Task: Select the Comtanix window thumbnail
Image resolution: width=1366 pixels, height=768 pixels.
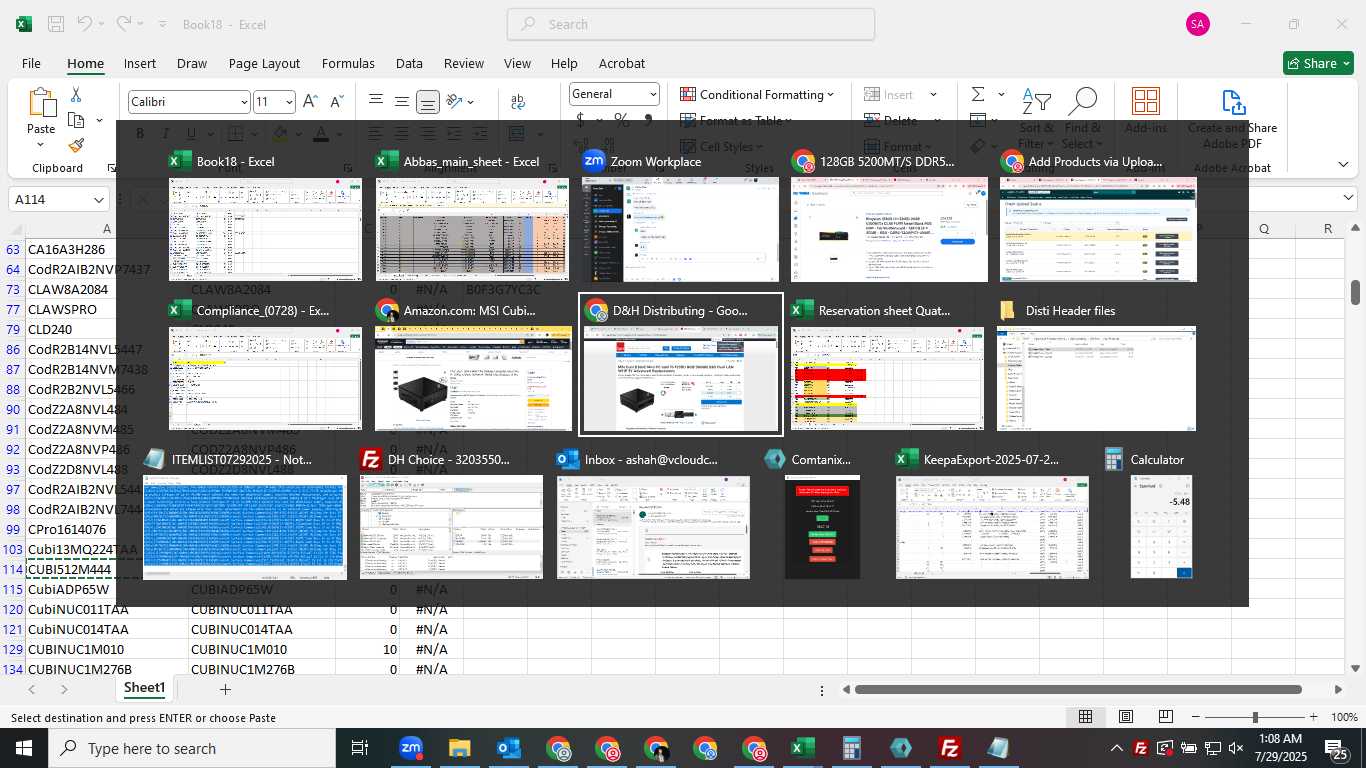Action: tap(822, 527)
